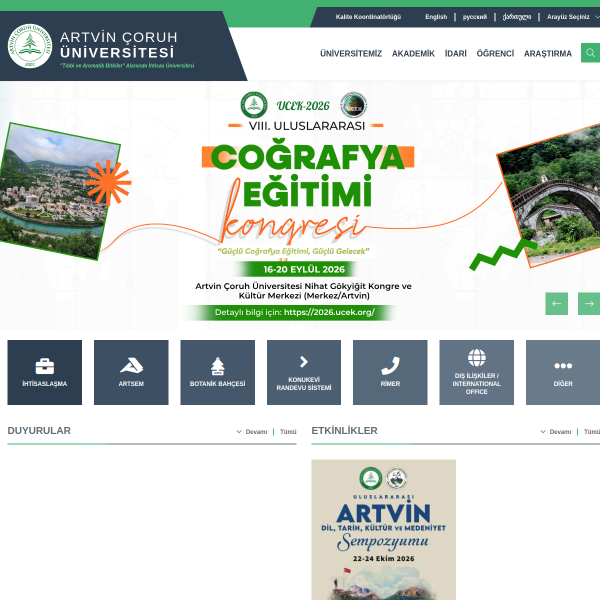Open Üniversitemiz menu
This screenshot has height=600, width=600.
tap(351, 54)
